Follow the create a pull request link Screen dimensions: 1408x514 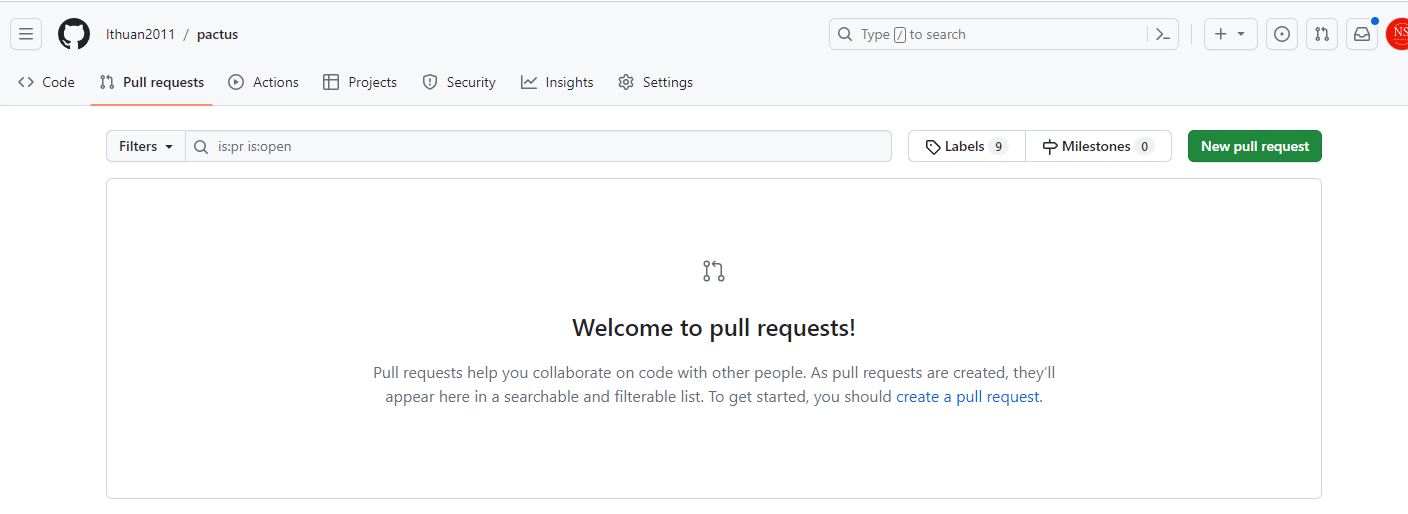pyautogui.click(x=967, y=396)
